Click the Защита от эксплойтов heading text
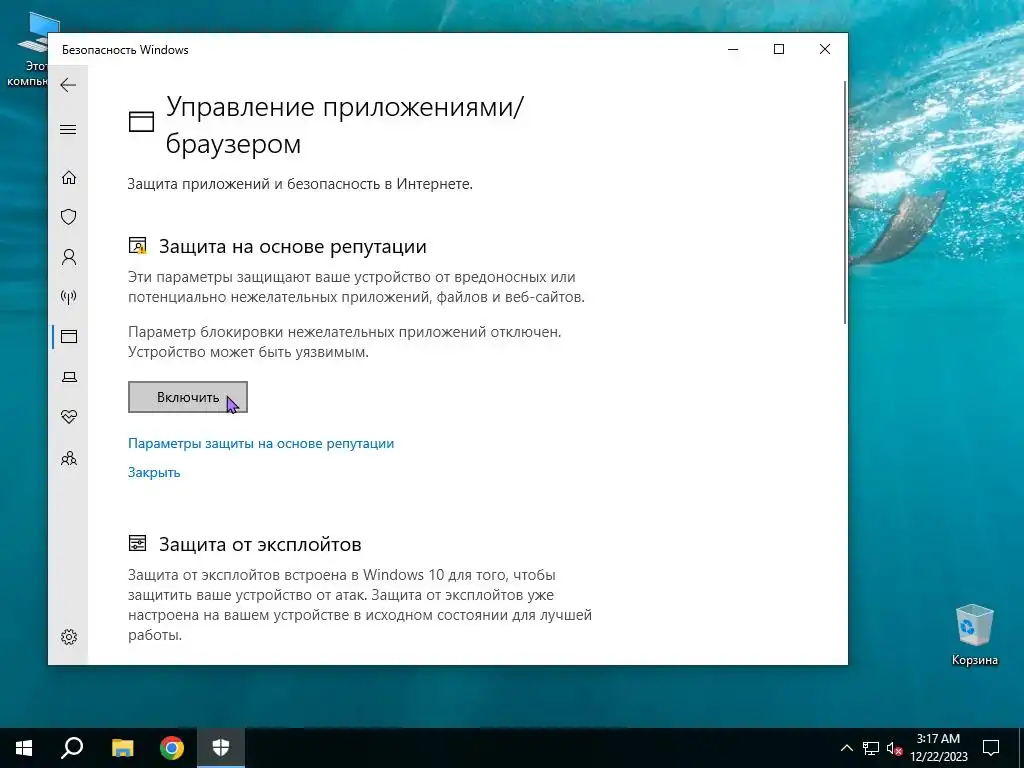Image resolution: width=1024 pixels, height=768 pixels. point(260,544)
